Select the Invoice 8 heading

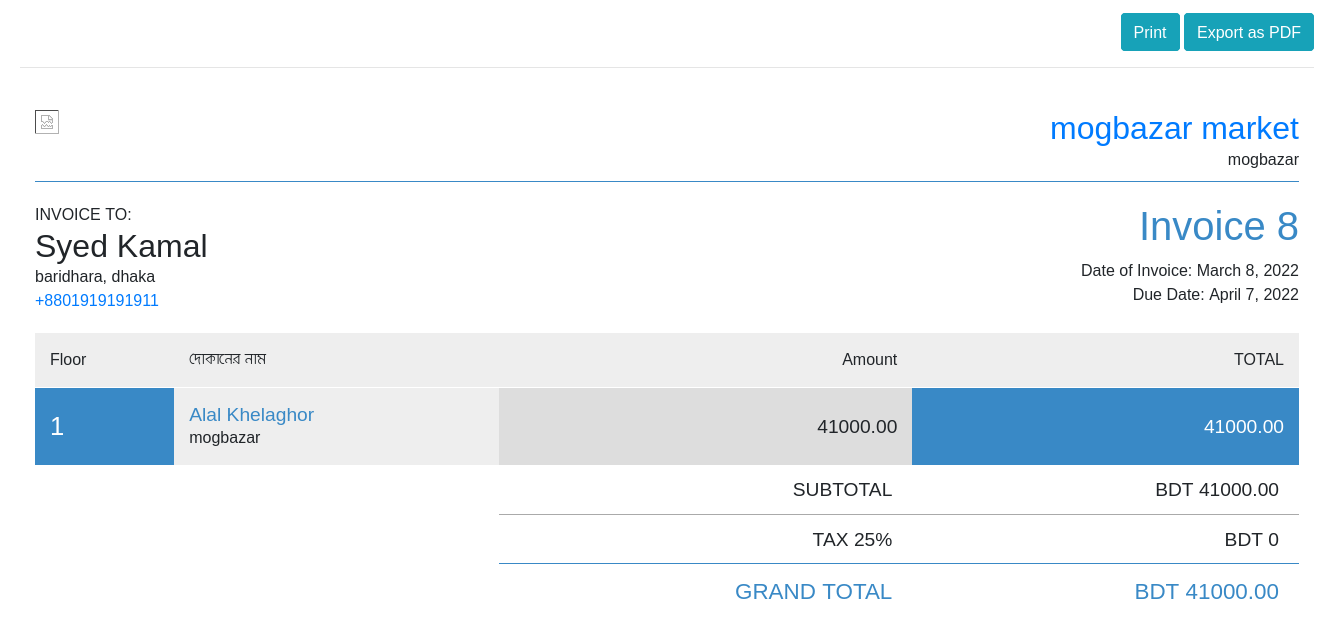pos(1219,226)
